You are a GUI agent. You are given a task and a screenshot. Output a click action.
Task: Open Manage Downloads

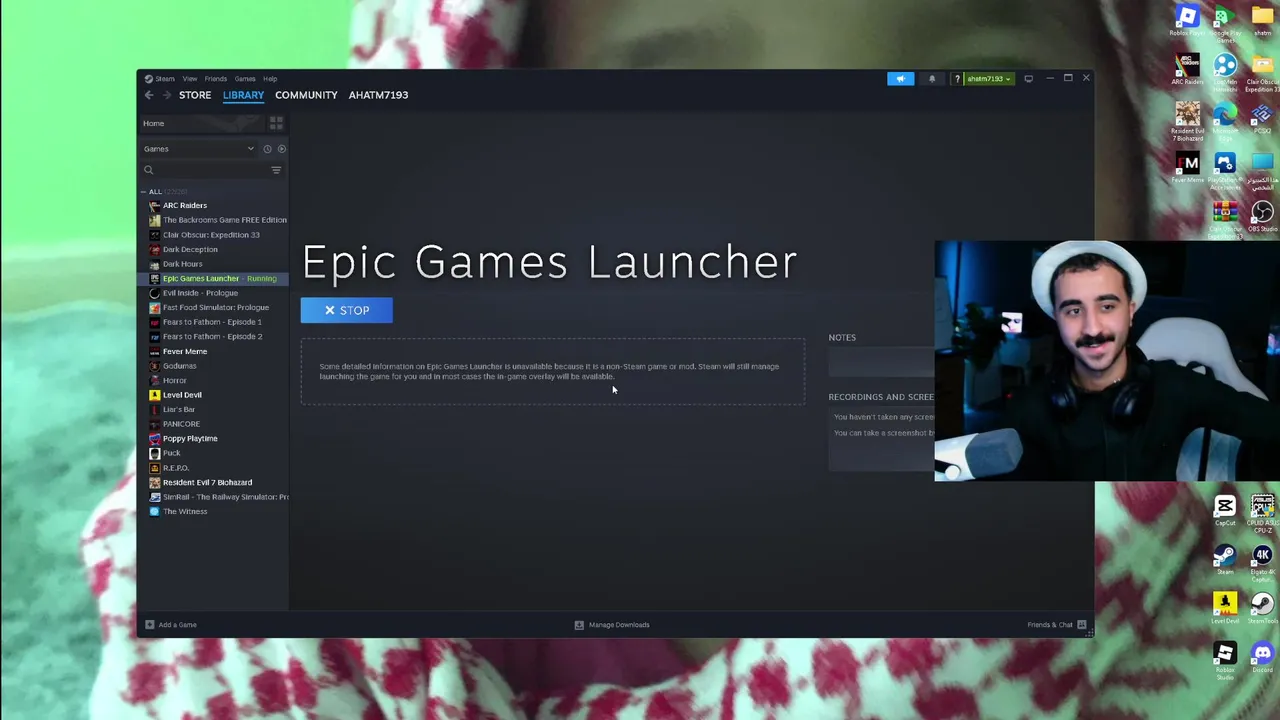click(612, 625)
